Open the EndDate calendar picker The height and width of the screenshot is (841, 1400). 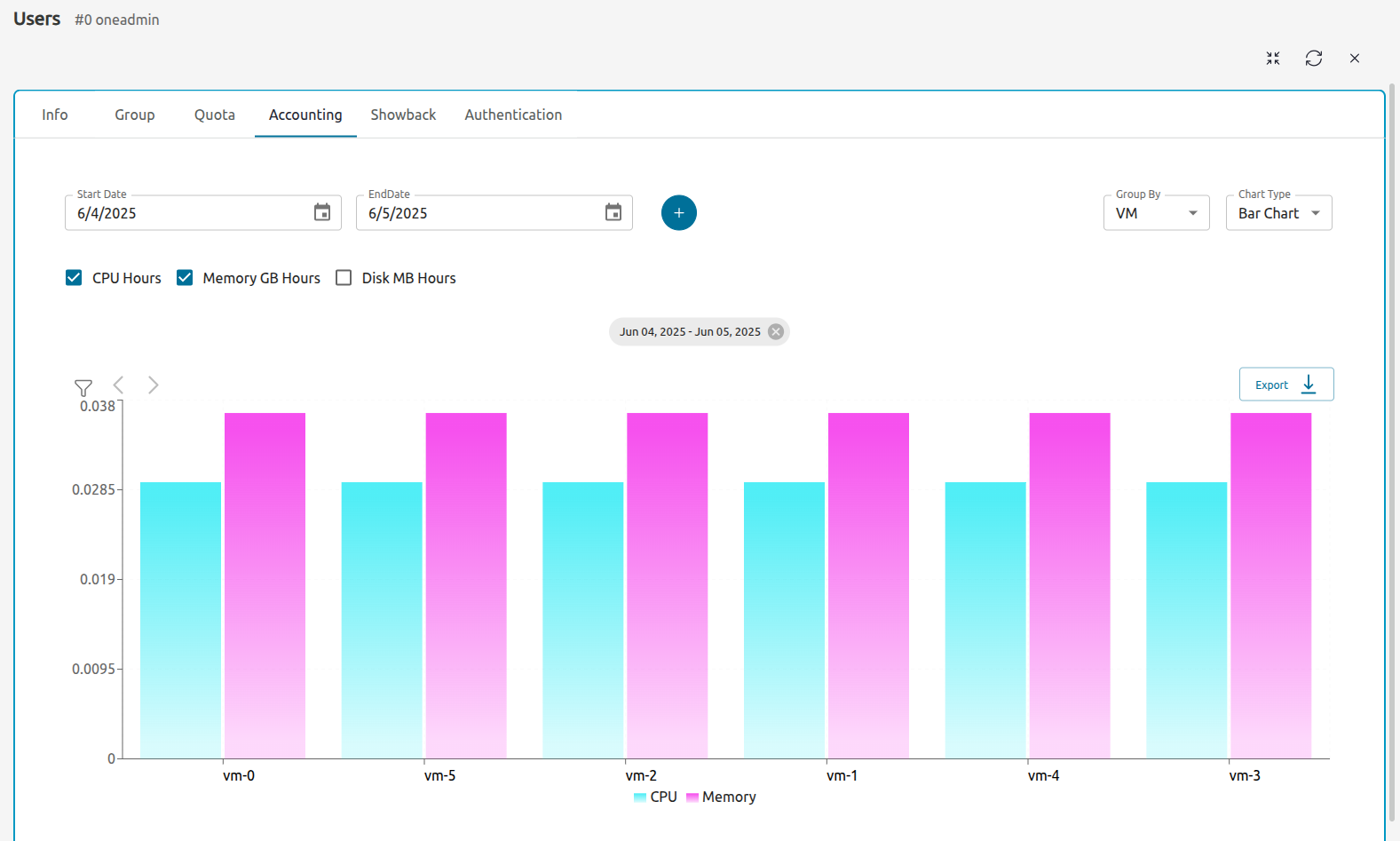coord(613,212)
